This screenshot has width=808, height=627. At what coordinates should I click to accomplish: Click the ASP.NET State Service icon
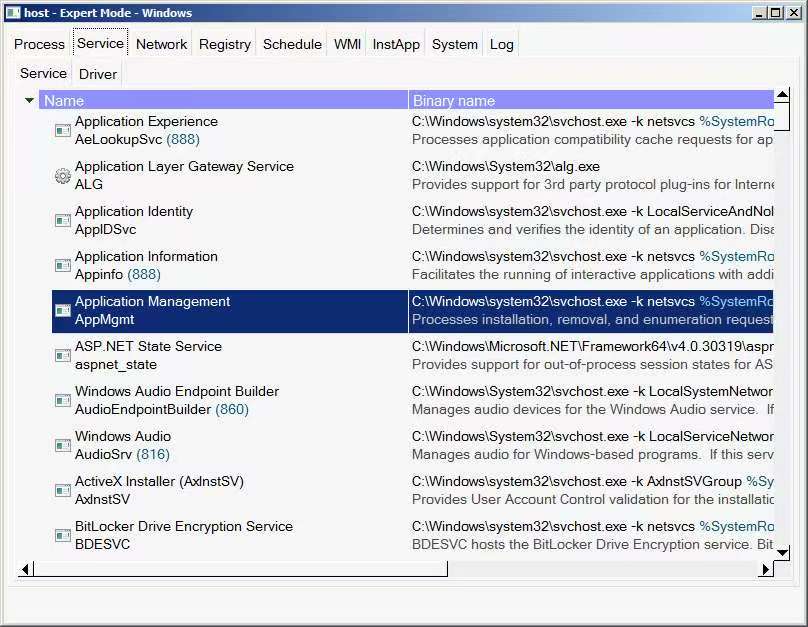coord(62,356)
